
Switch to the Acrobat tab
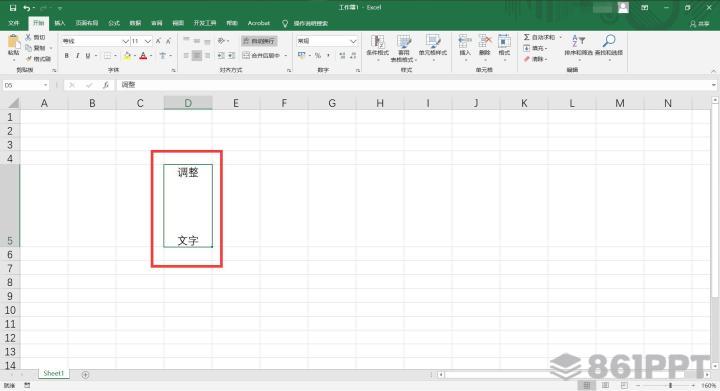click(259, 23)
